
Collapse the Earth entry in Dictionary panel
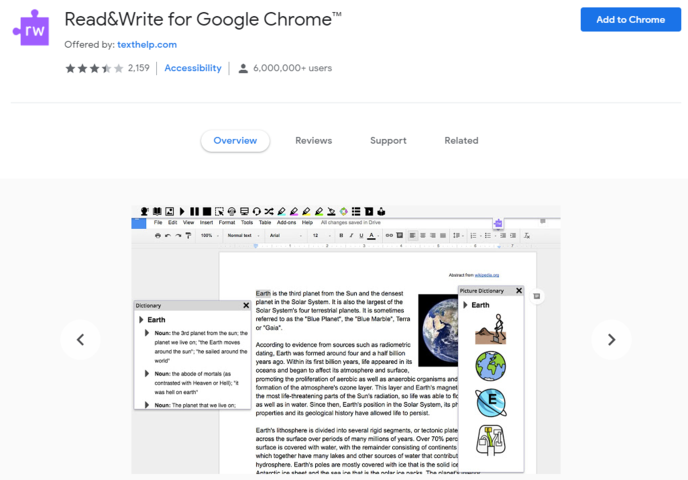pos(141,320)
